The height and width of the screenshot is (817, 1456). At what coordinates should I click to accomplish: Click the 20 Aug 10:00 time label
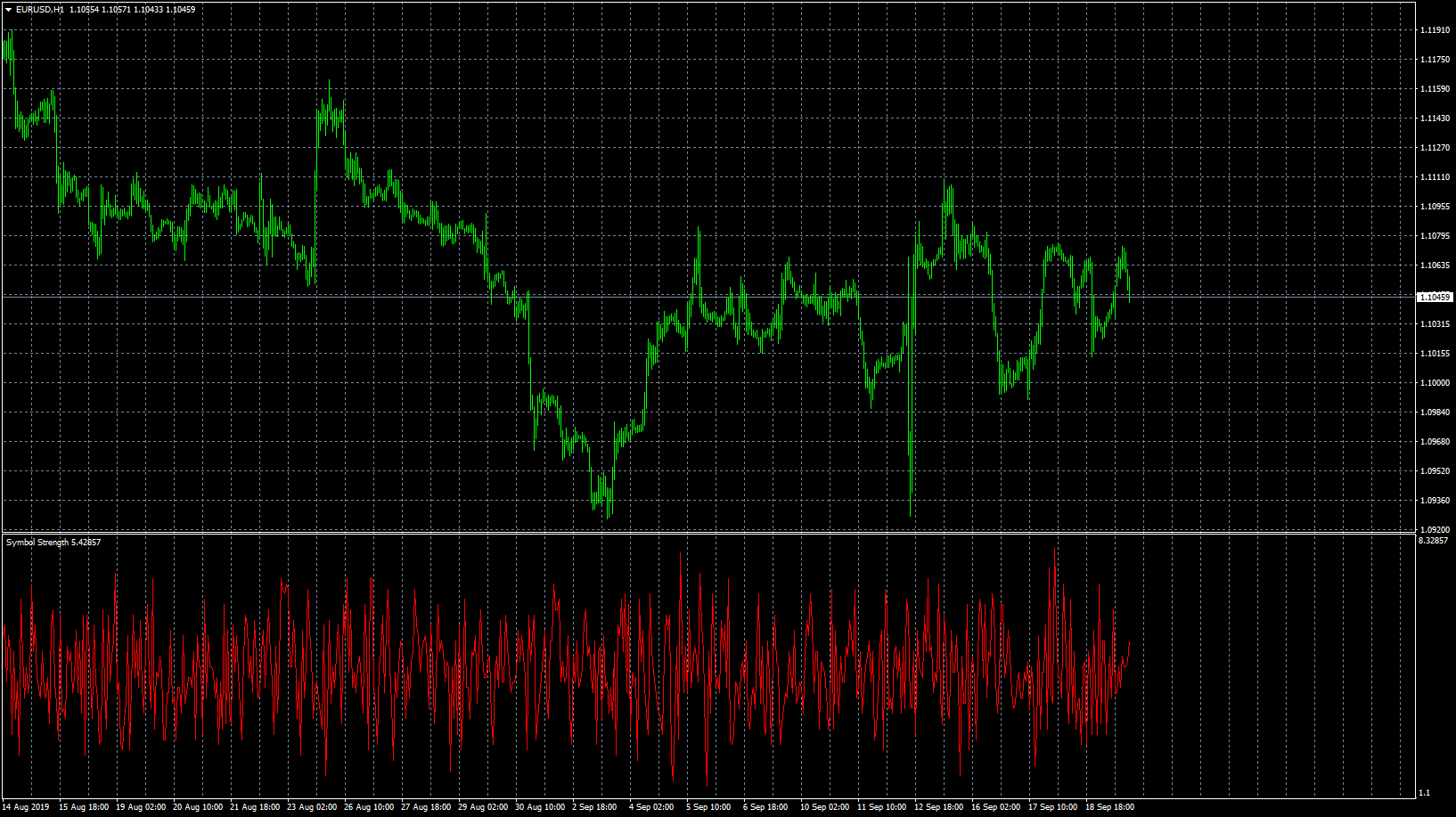[x=198, y=807]
